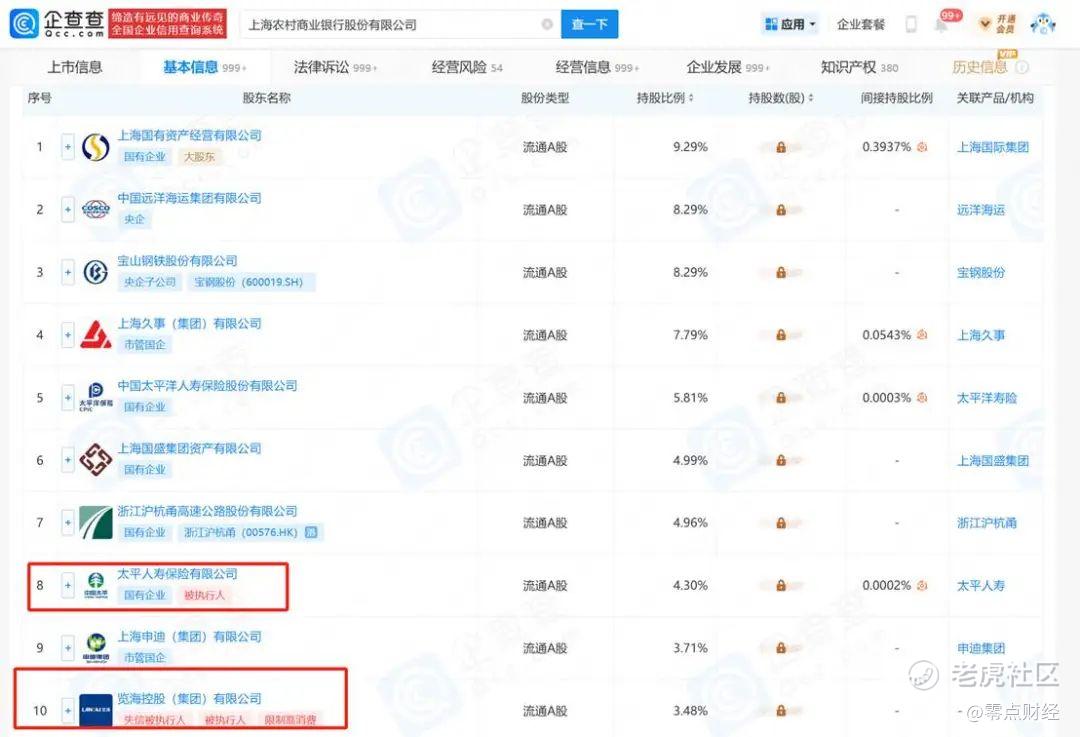Click the 宽海控股 blue logo
The height and width of the screenshot is (737, 1080).
(x=96, y=710)
